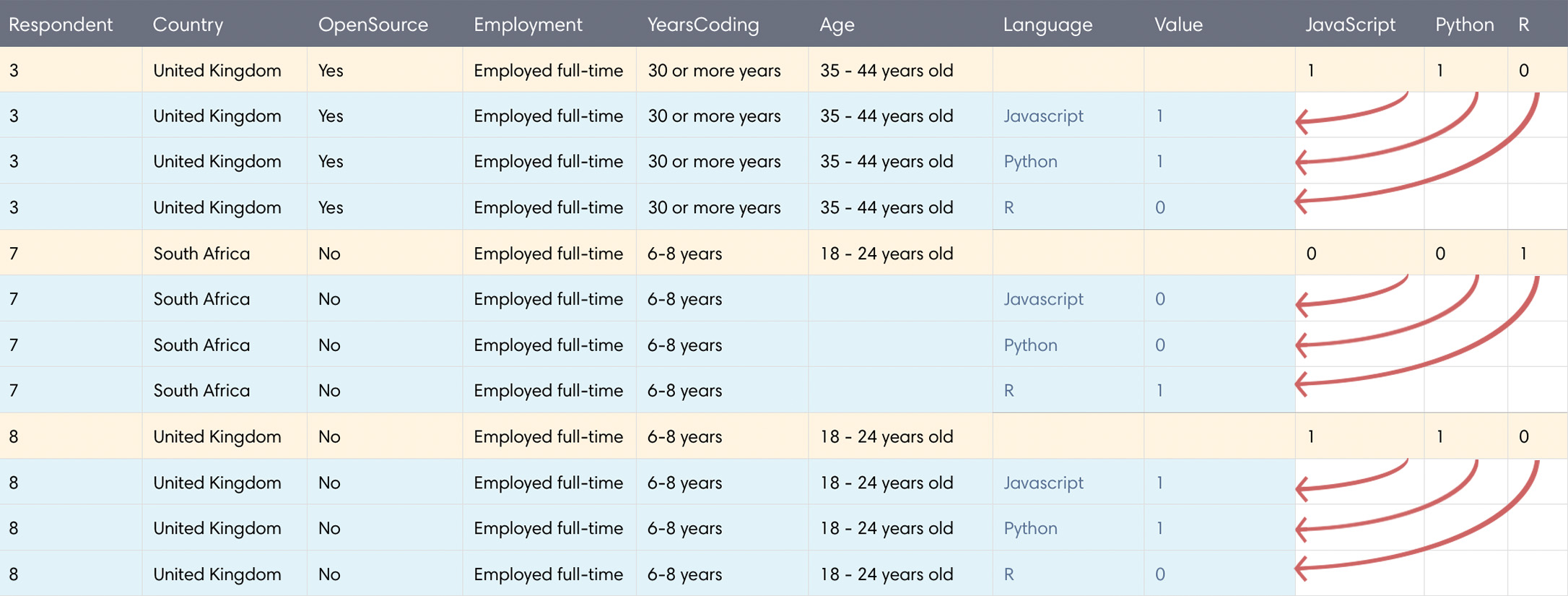Click R in respondent 8's Language cell
Screen dimensions: 1568x596
(x=1009, y=574)
